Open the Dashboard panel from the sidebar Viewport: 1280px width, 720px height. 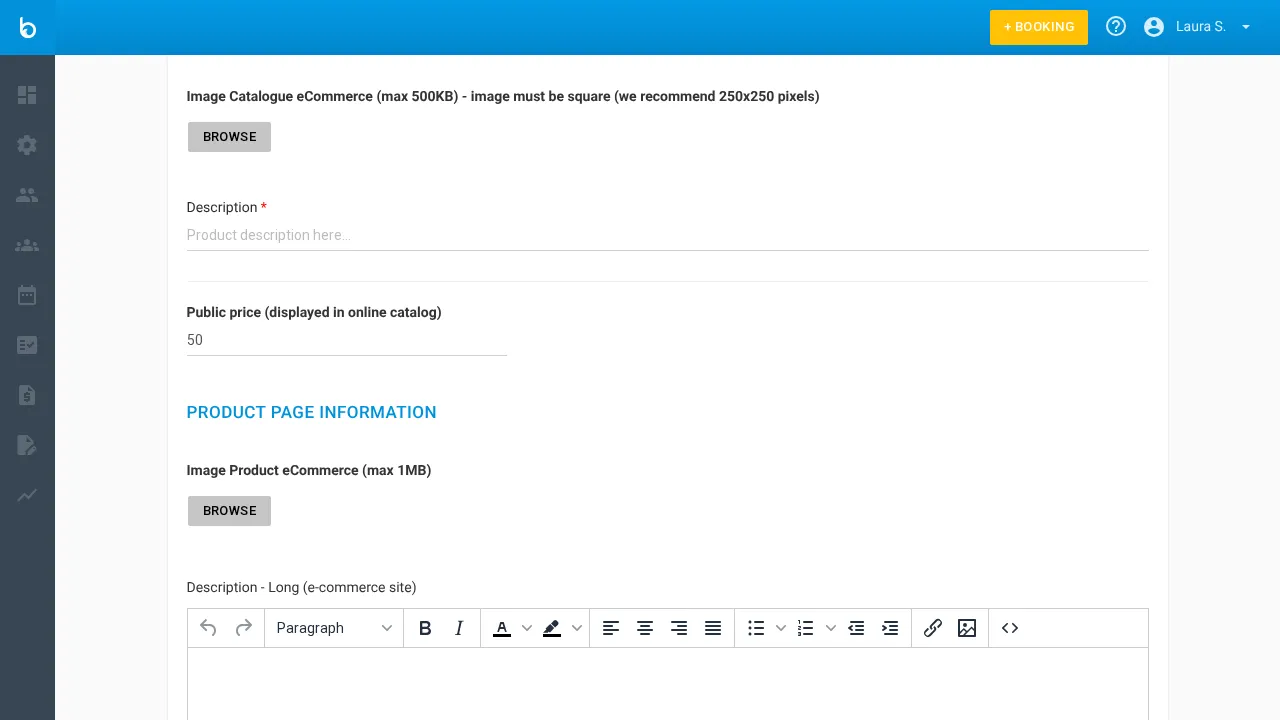pyautogui.click(x=27, y=95)
